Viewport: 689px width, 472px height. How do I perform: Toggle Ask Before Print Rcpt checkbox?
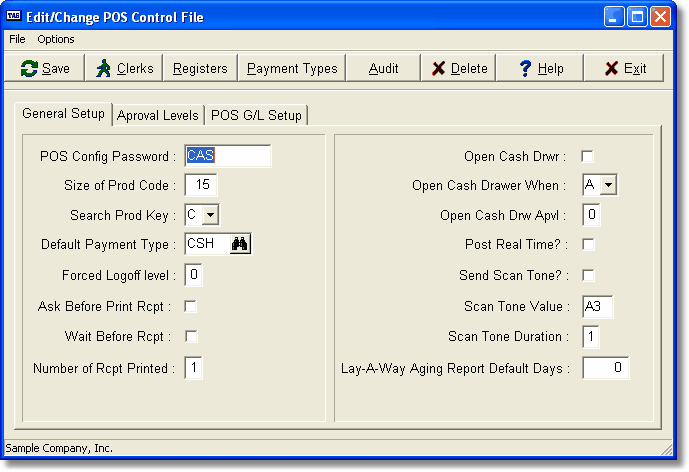tap(191, 306)
